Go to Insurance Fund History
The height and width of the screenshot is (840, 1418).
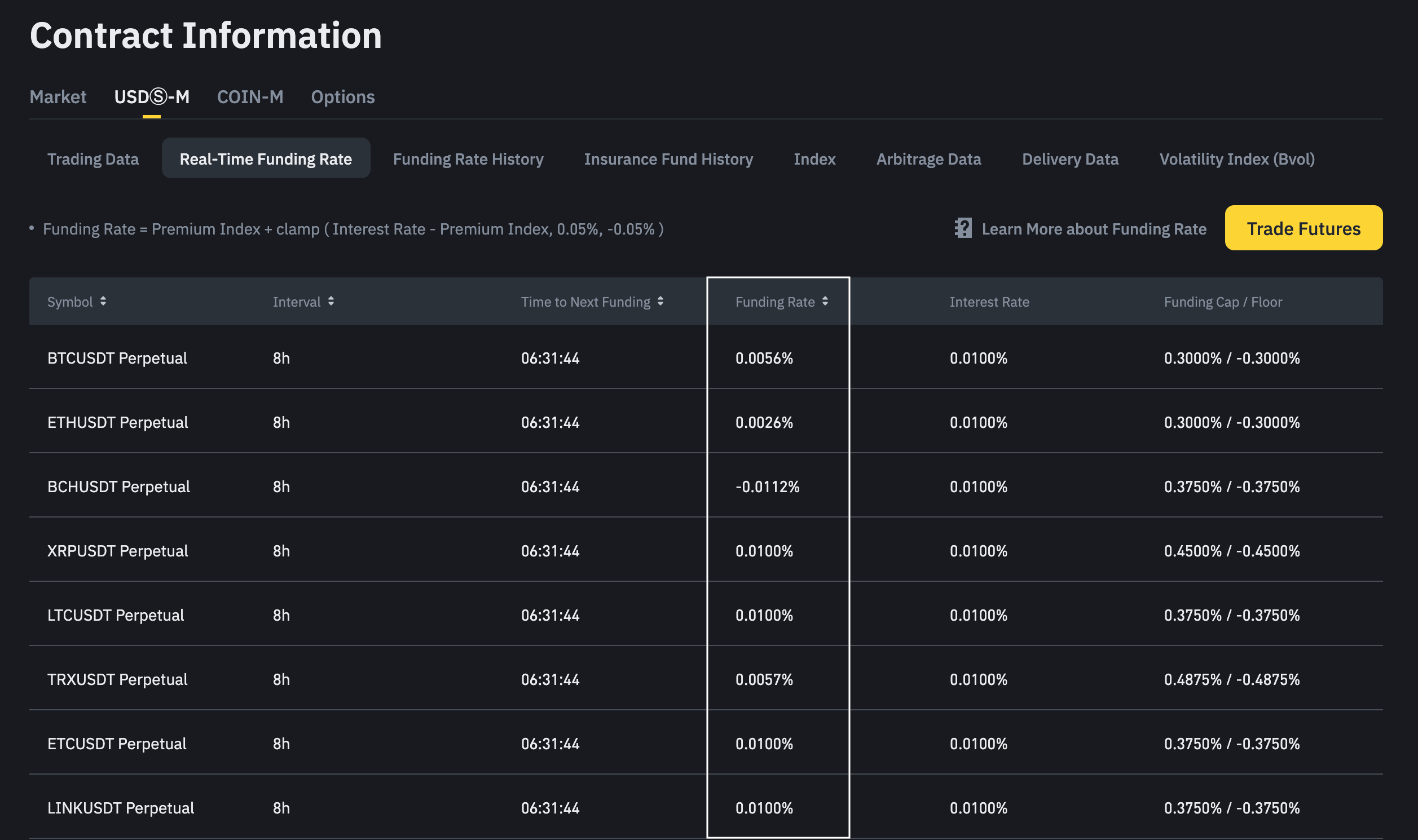pos(668,159)
